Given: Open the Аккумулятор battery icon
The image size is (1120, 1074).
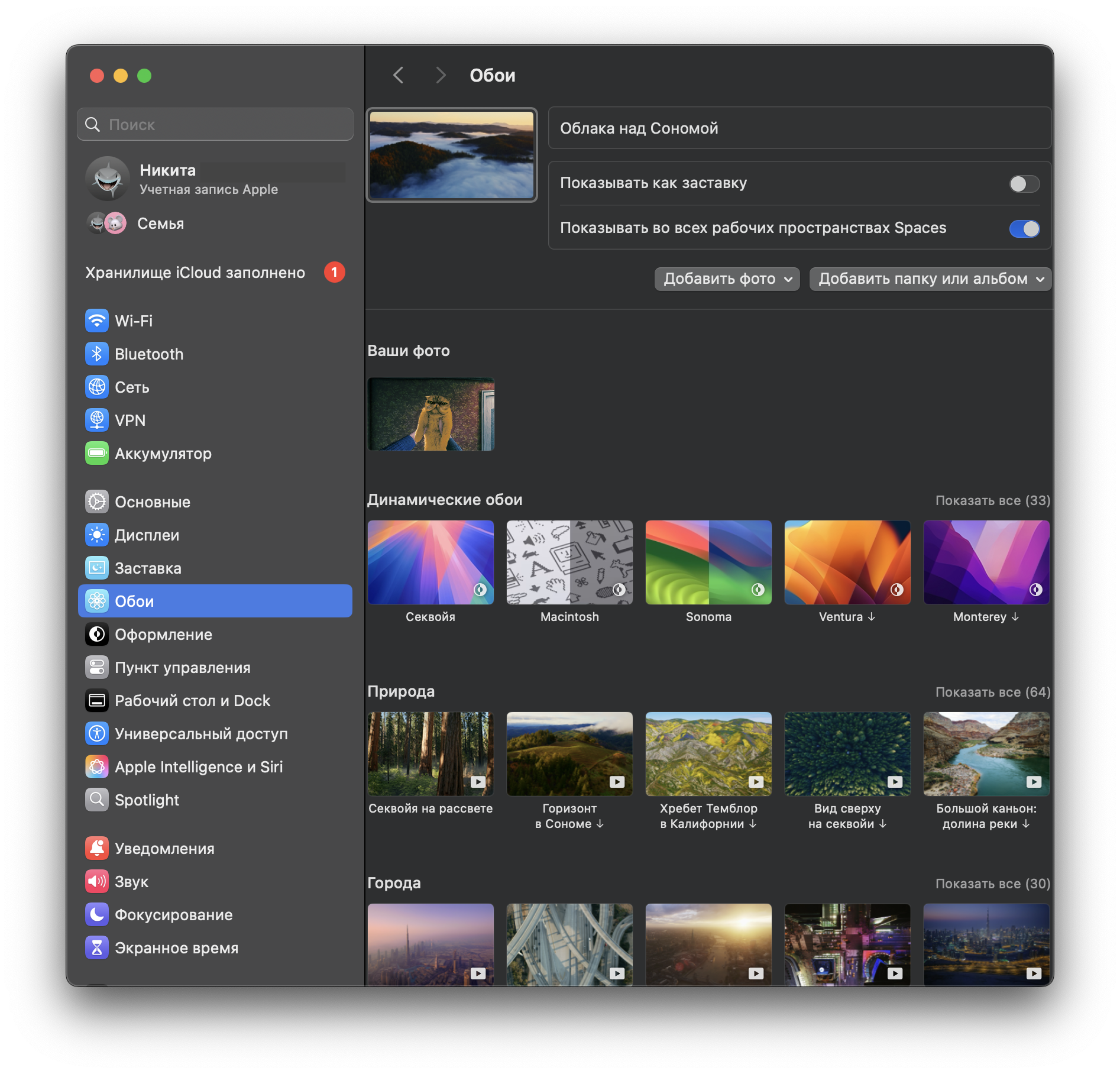Looking at the screenshot, I should 97,454.
